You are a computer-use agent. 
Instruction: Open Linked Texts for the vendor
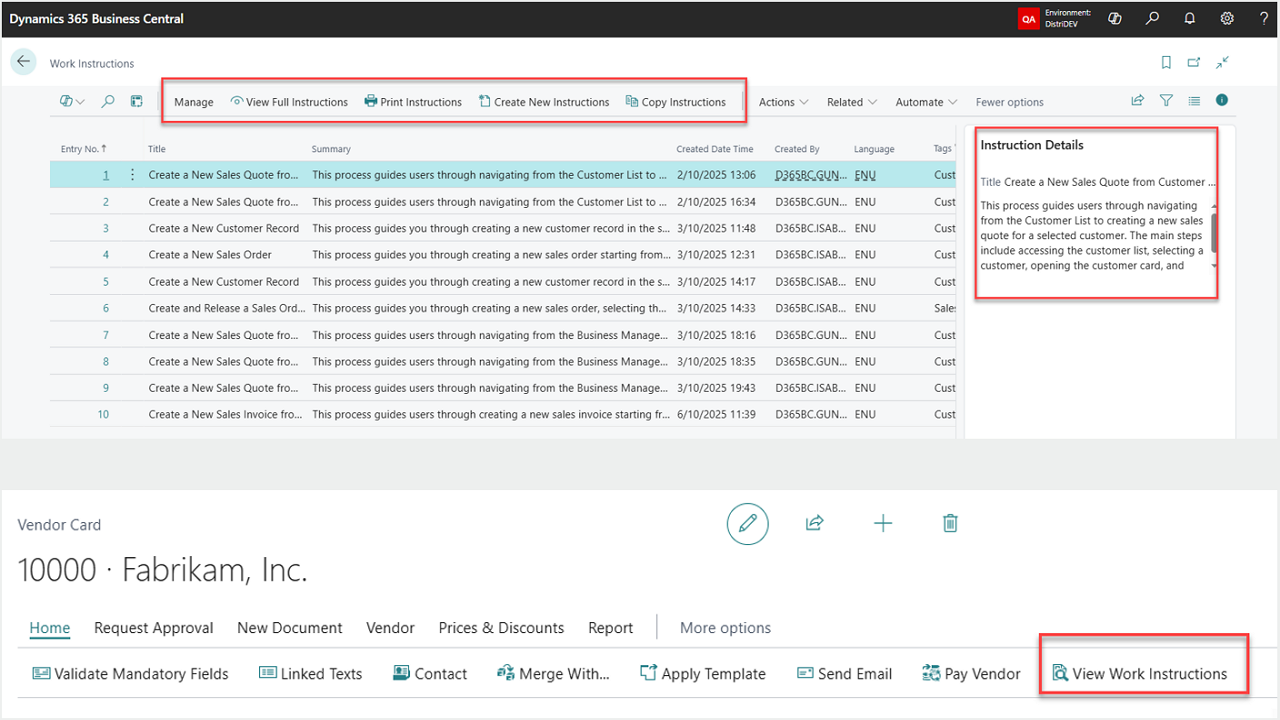pos(311,674)
